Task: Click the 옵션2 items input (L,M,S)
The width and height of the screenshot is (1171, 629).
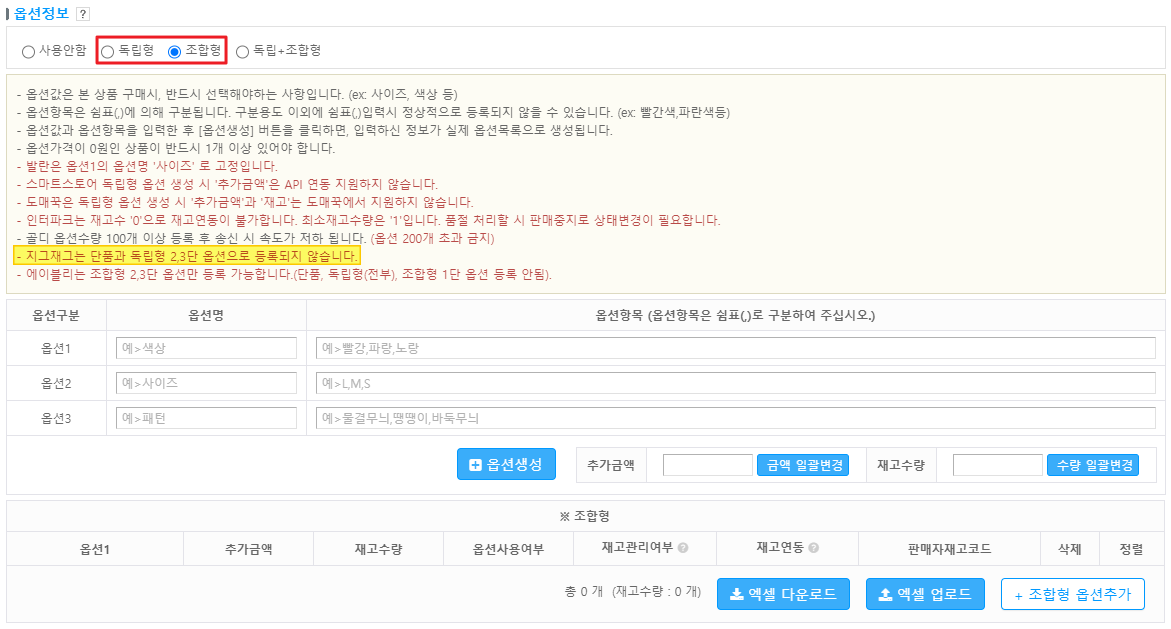Action: [735, 383]
